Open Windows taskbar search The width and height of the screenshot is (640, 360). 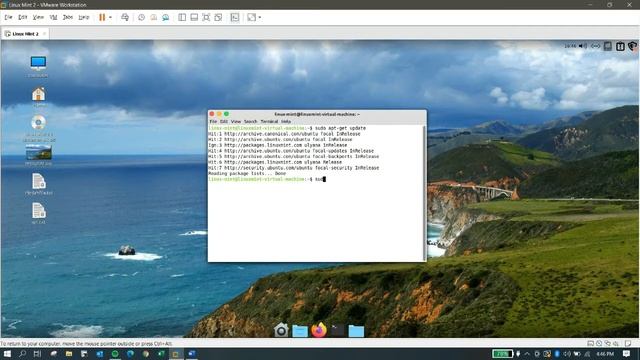22,353
